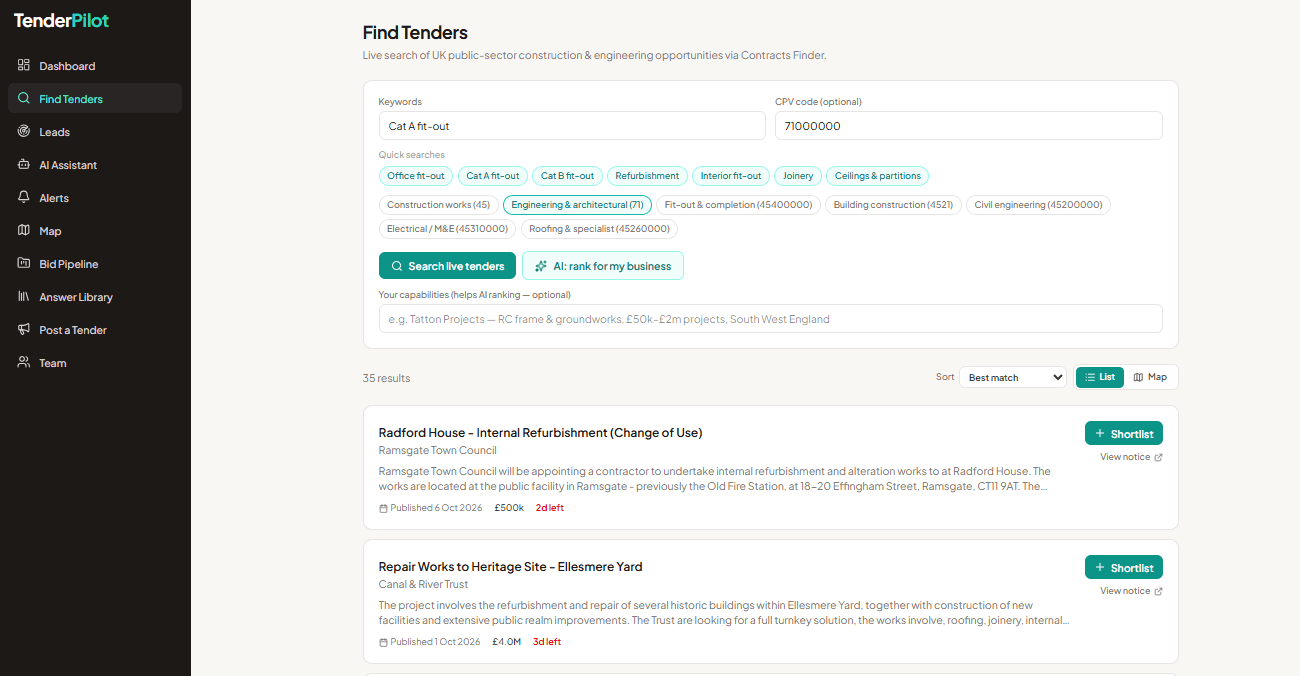Image resolution: width=1300 pixels, height=676 pixels.
Task: Open Dashboard from the sidebar
Action: 95,66
